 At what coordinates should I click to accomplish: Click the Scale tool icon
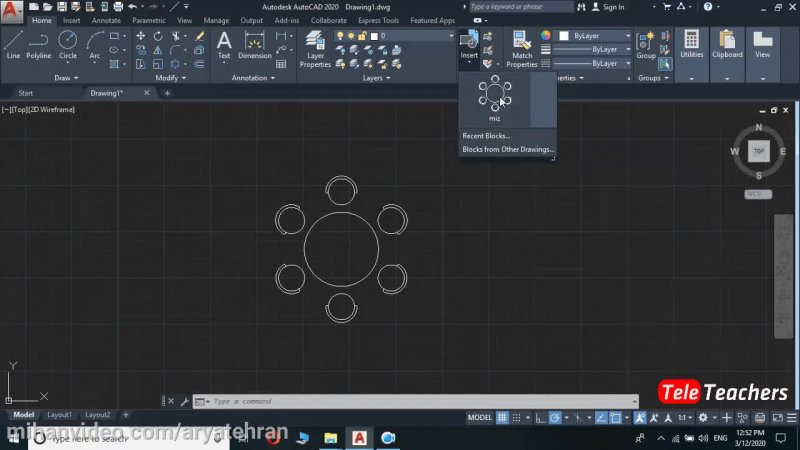click(x=158, y=64)
